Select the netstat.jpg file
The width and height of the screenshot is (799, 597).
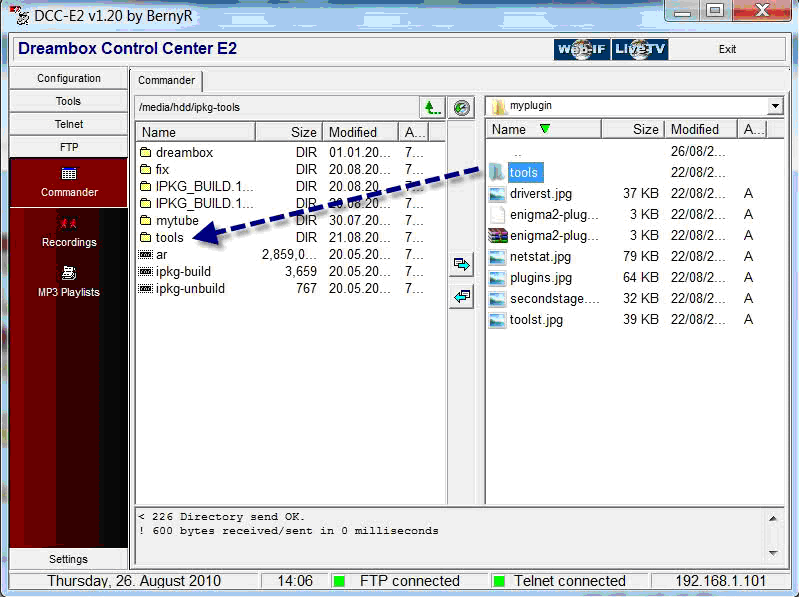[540, 257]
